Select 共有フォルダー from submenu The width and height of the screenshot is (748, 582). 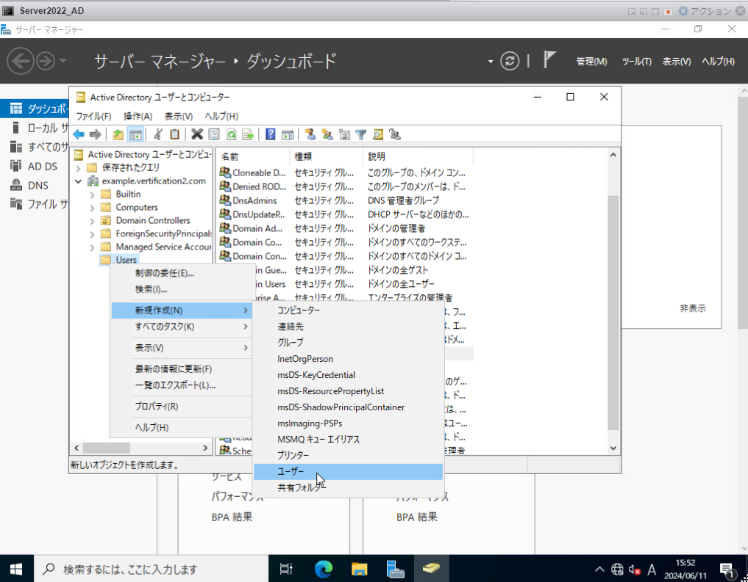click(x=348, y=488)
